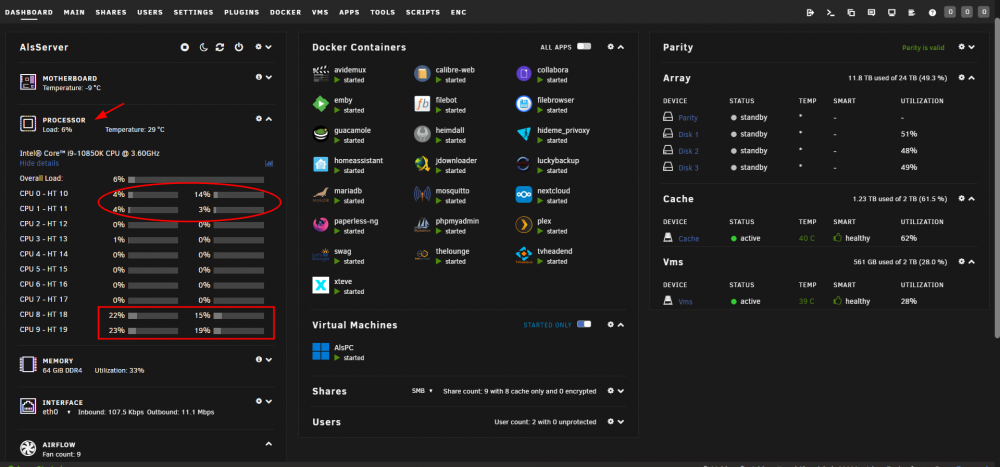Open the SHARES menu tab
This screenshot has width=1000, height=467.
(x=111, y=12)
